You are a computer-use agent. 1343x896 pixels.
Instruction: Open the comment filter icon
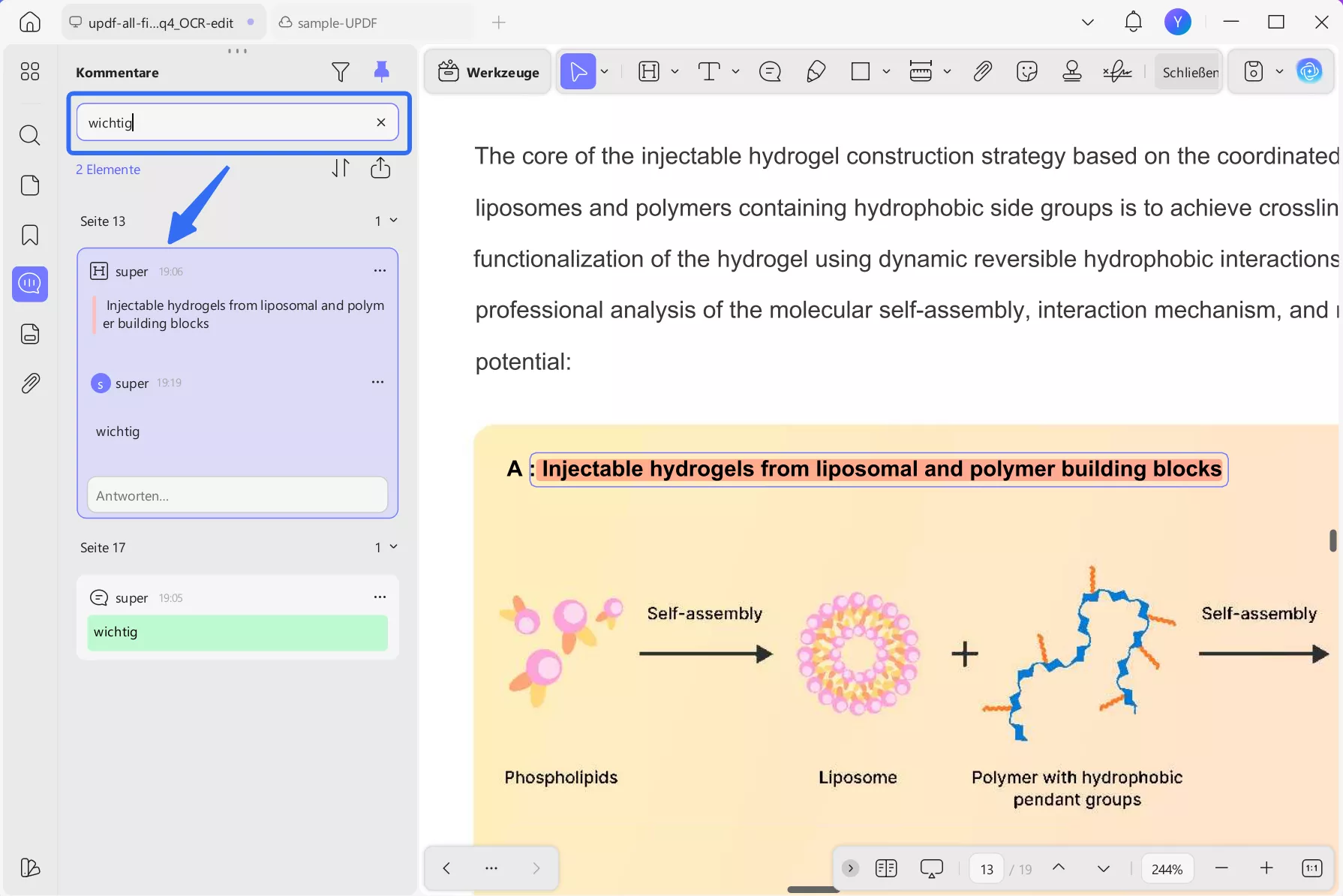click(340, 72)
